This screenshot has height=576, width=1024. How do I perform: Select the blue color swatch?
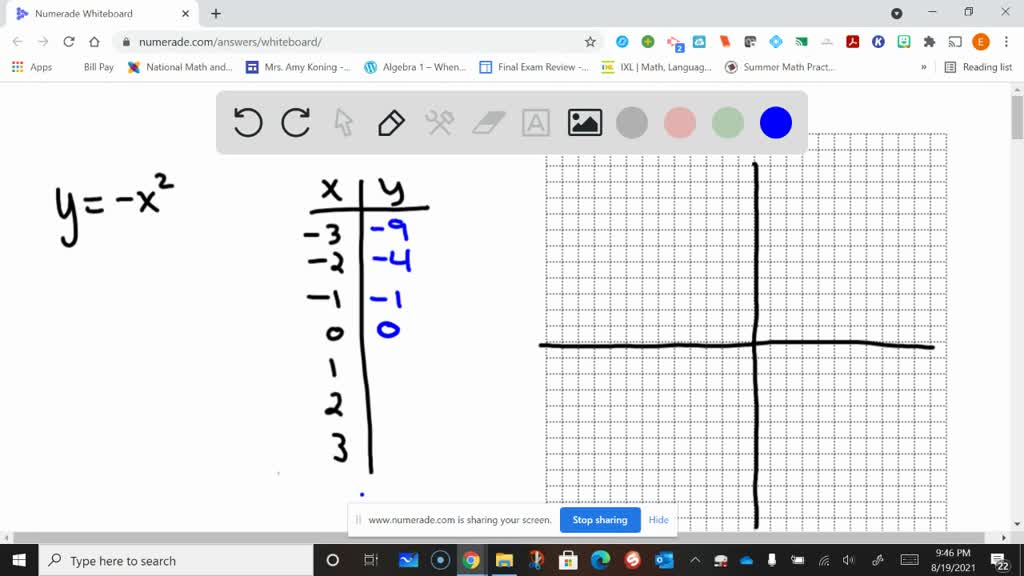point(775,122)
